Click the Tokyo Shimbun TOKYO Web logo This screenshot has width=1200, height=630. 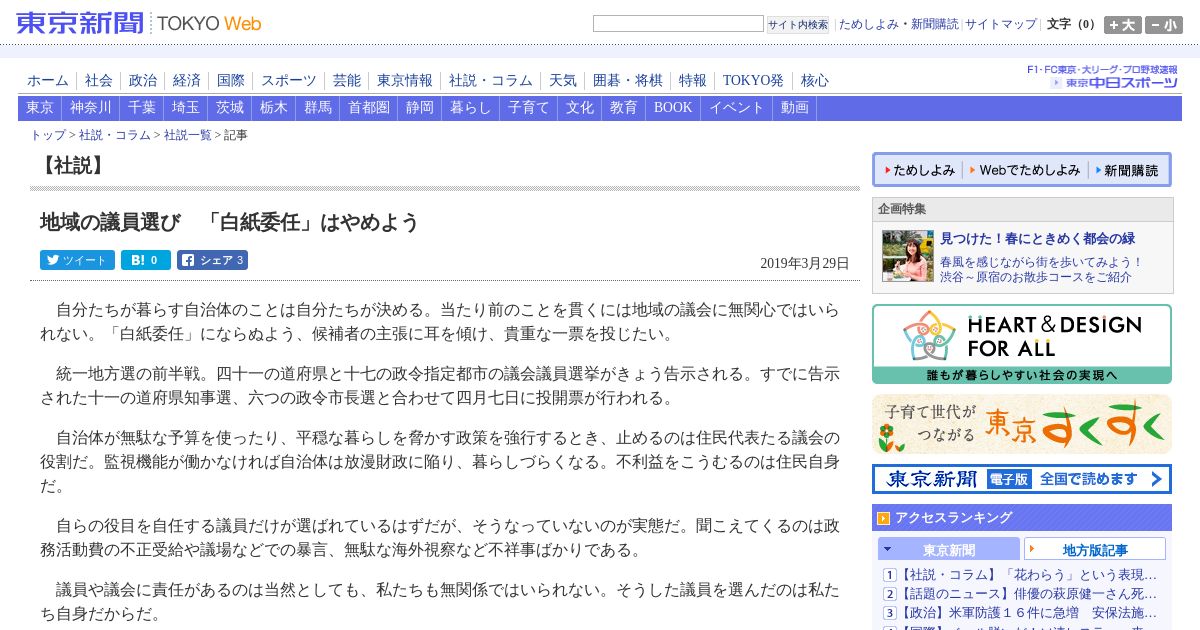140,22
